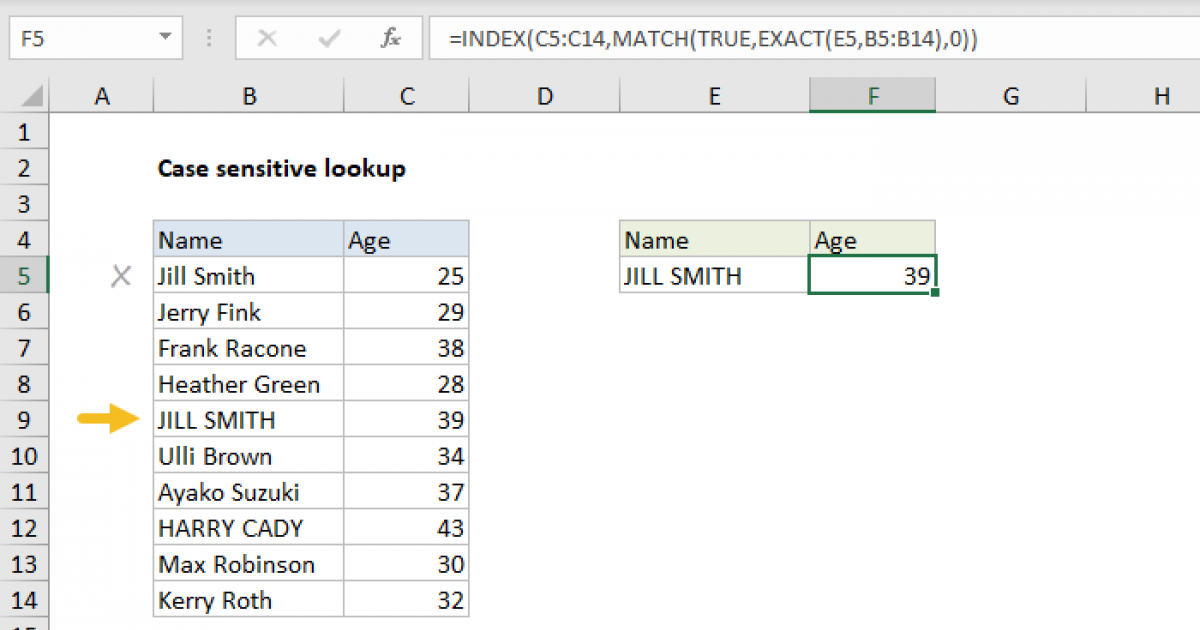Select the 'Frank Racone' cell
Viewport: 1200px width, 630px height.
coord(249,348)
